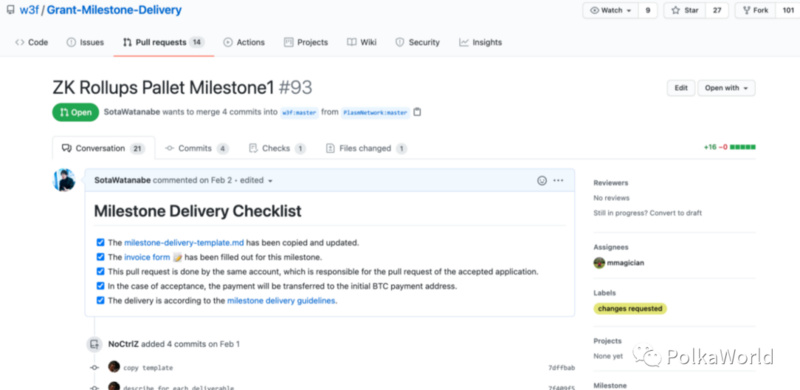Image resolution: width=800 pixels, height=390 pixels.
Task: Click the changes requested label
Action: point(630,308)
